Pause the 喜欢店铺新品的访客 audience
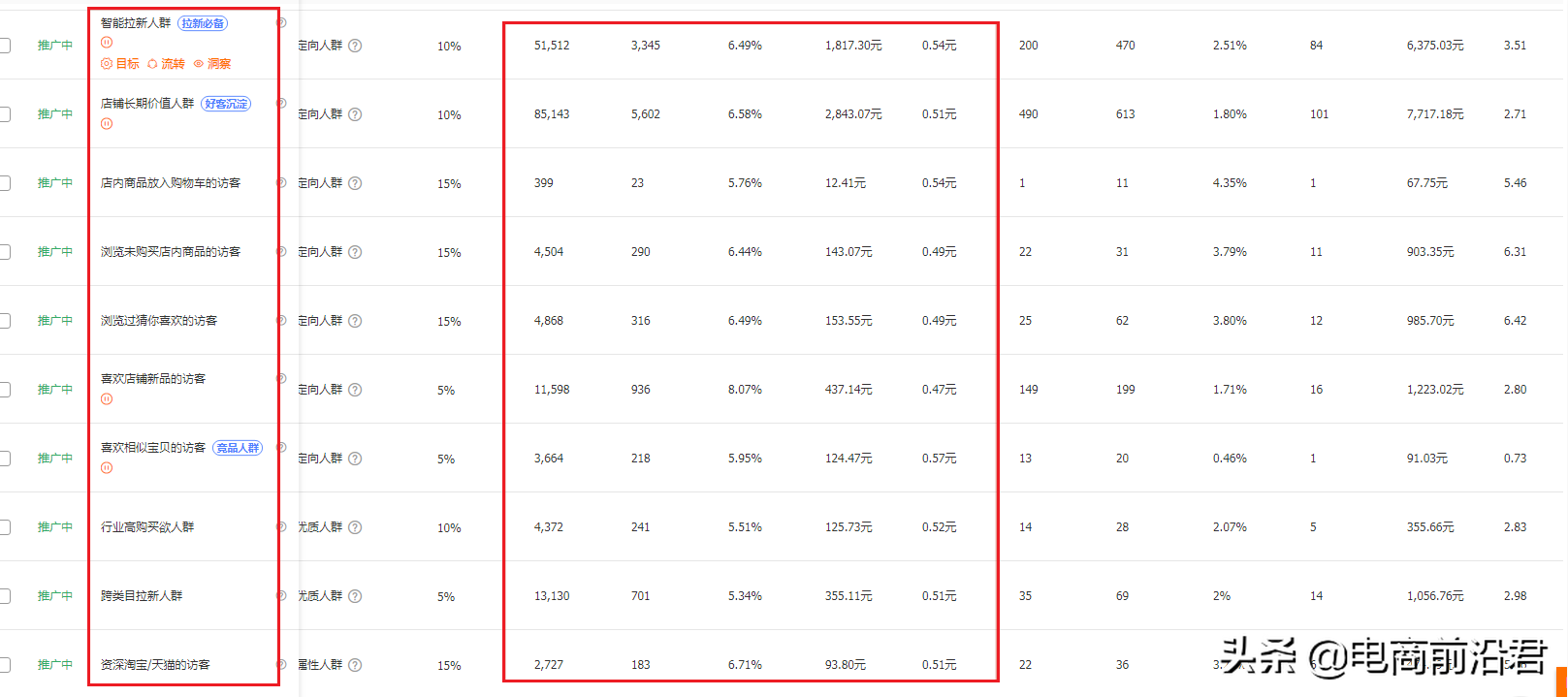The width and height of the screenshot is (1568, 697). pos(107,399)
